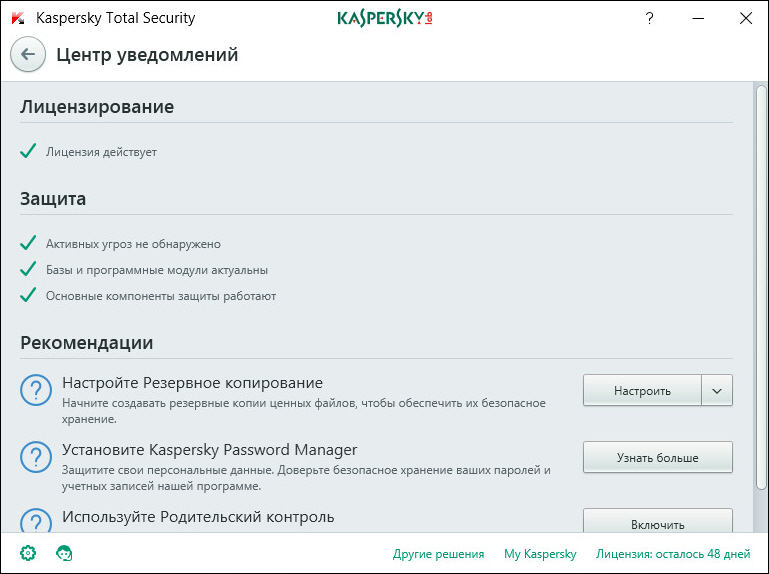The height and width of the screenshot is (574, 769).
Task: Click checkmark next to Базы и программные модули
Action: coord(28,268)
